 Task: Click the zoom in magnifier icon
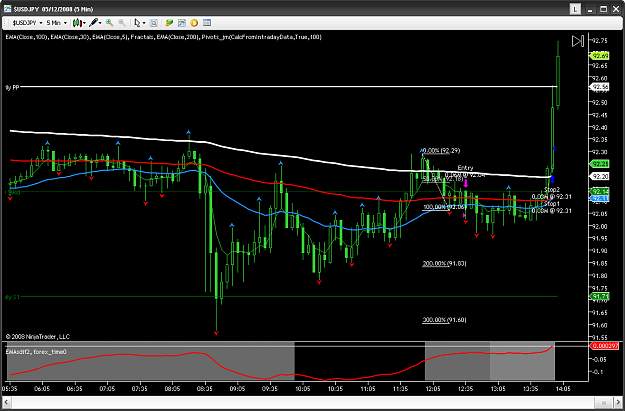point(110,23)
